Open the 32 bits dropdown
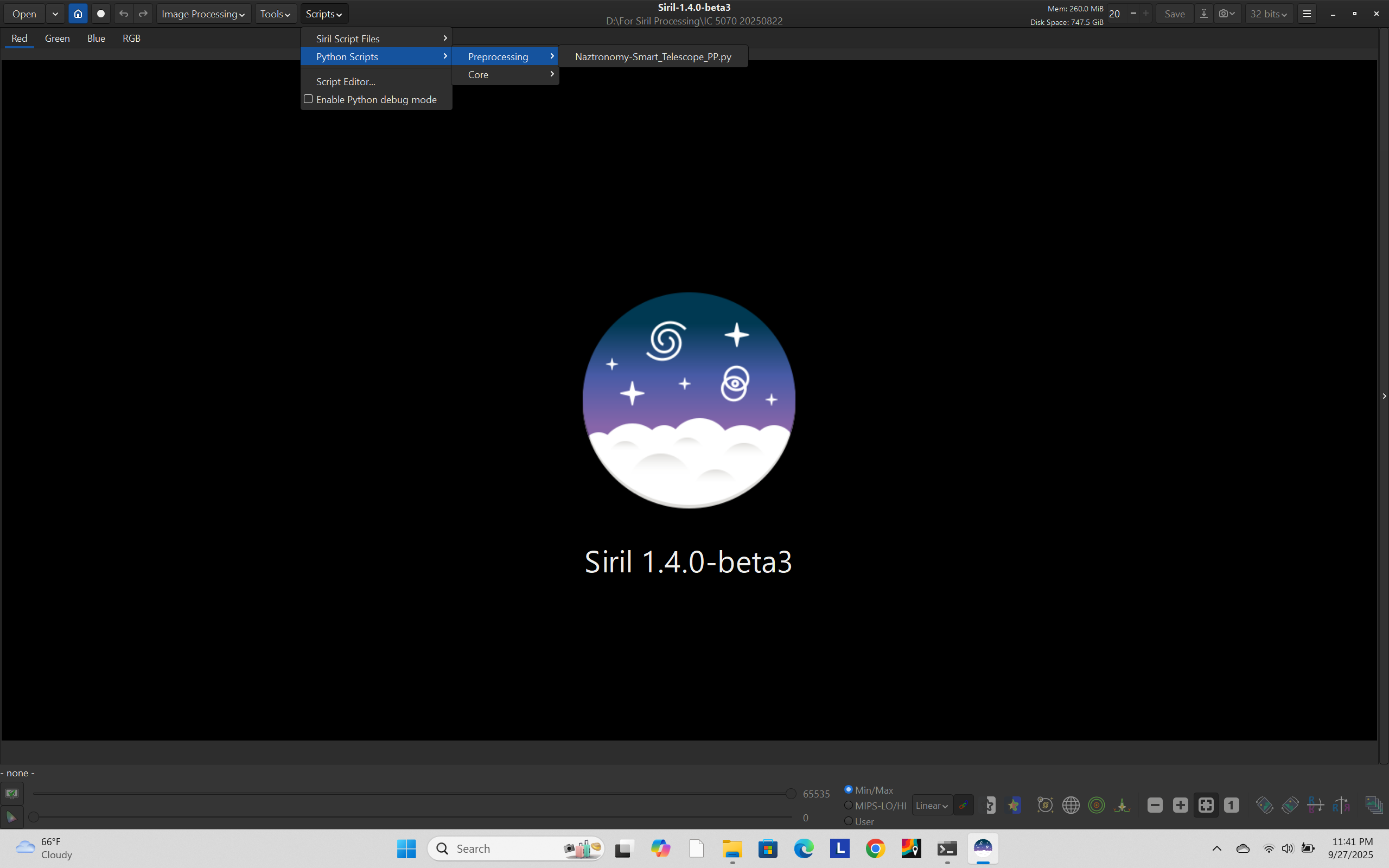The image size is (1389, 868). point(1269,14)
